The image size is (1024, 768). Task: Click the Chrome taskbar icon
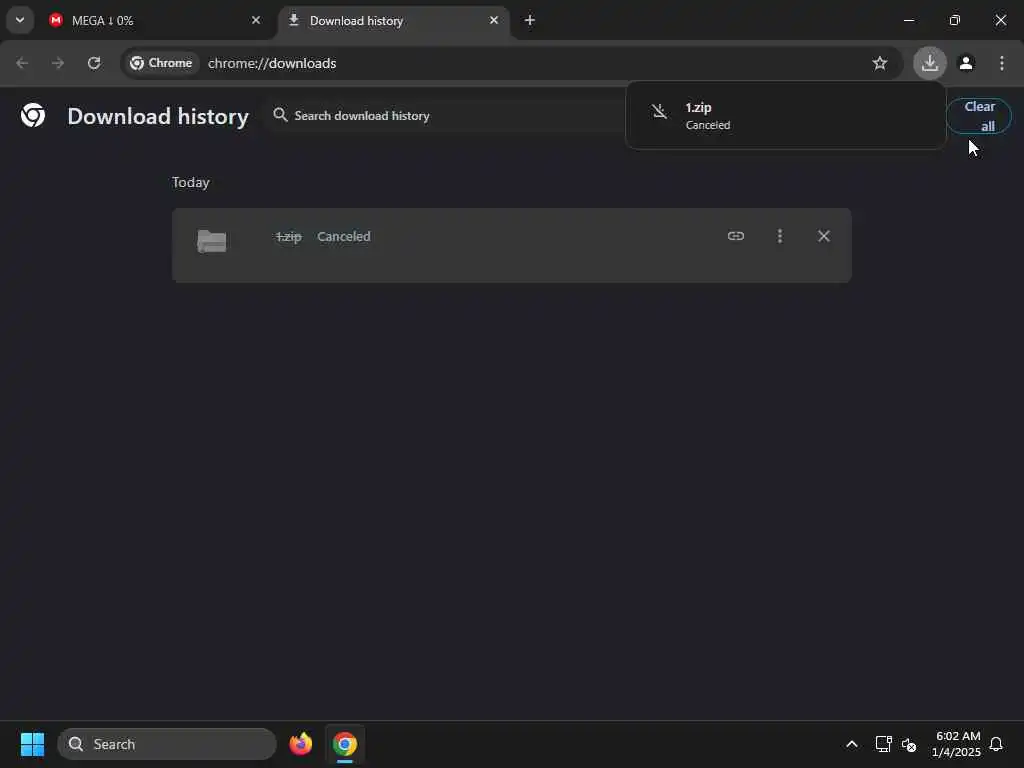(345, 744)
